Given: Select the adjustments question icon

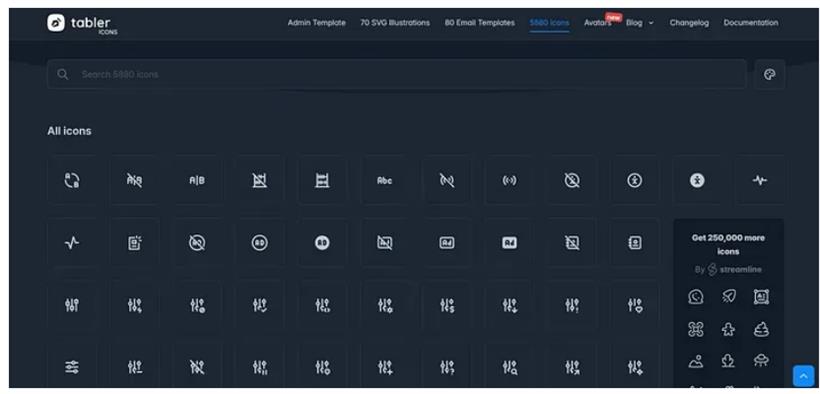Looking at the screenshot, I should 447,367.
